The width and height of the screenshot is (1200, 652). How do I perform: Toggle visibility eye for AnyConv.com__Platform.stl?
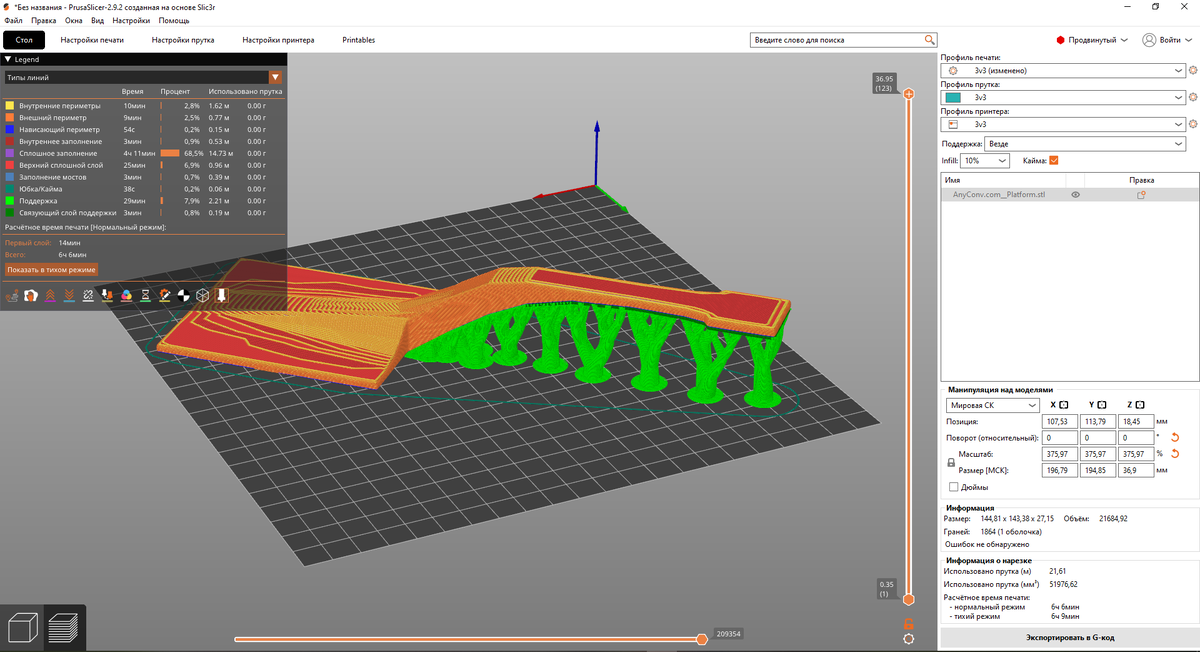tap(1075, 195)
